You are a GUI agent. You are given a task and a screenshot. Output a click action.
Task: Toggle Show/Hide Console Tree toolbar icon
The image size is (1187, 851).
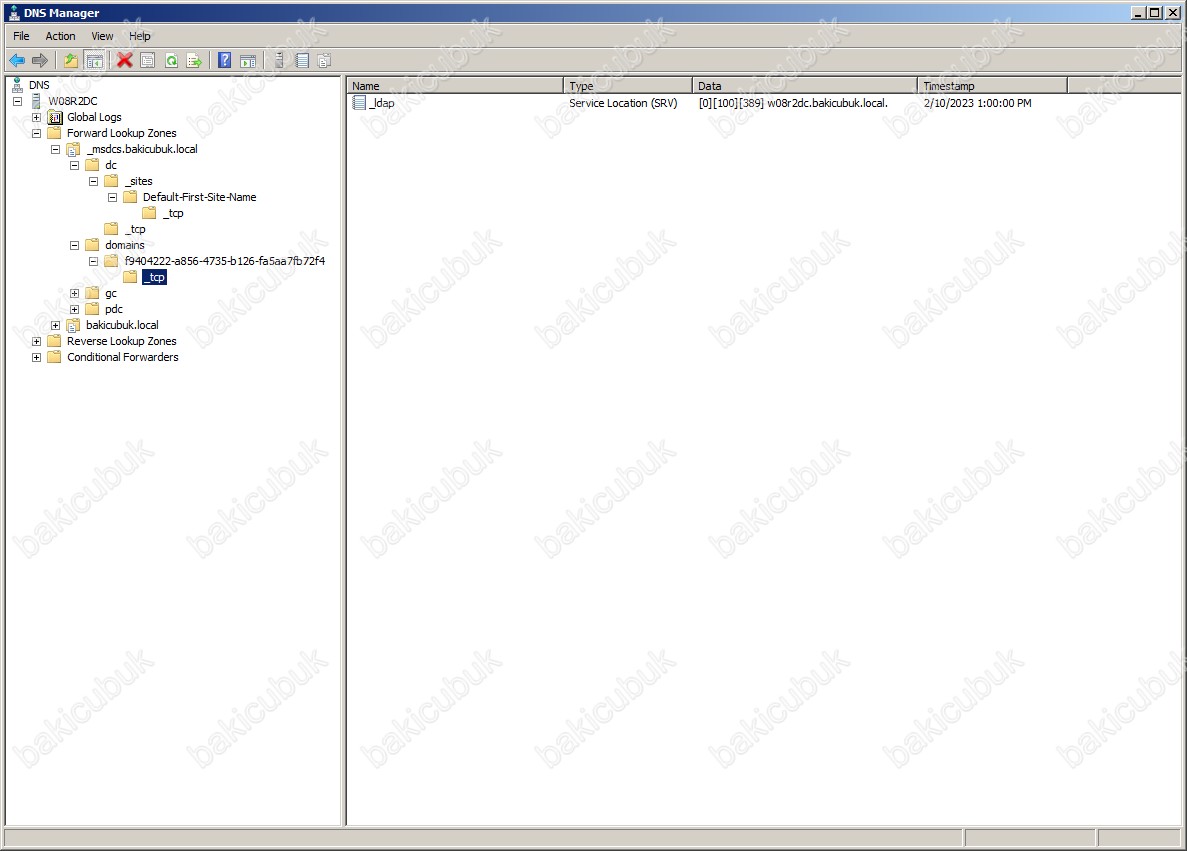coord(95,61)
